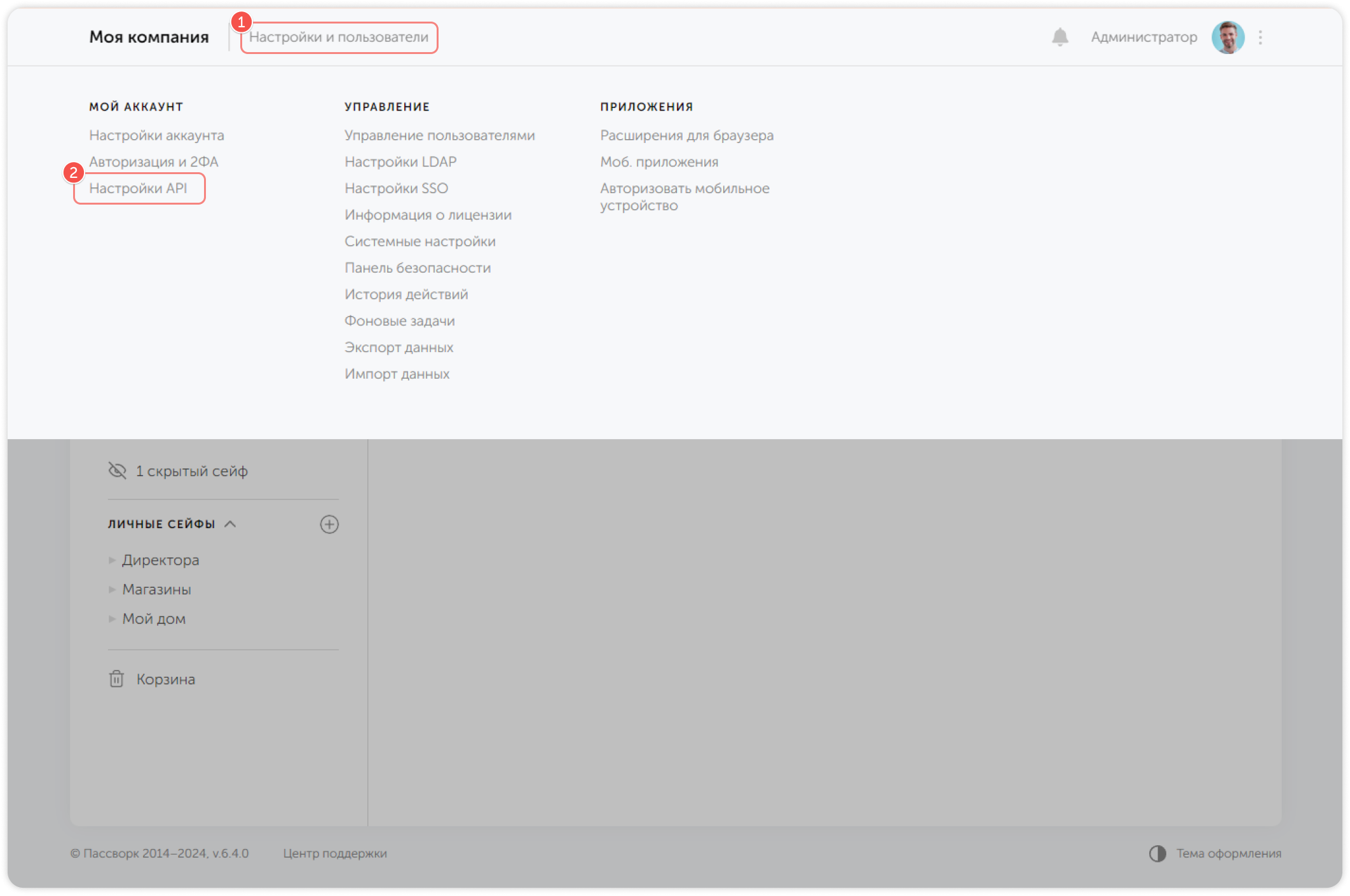Open Настройки аккаунта

[x=158, y=135]
